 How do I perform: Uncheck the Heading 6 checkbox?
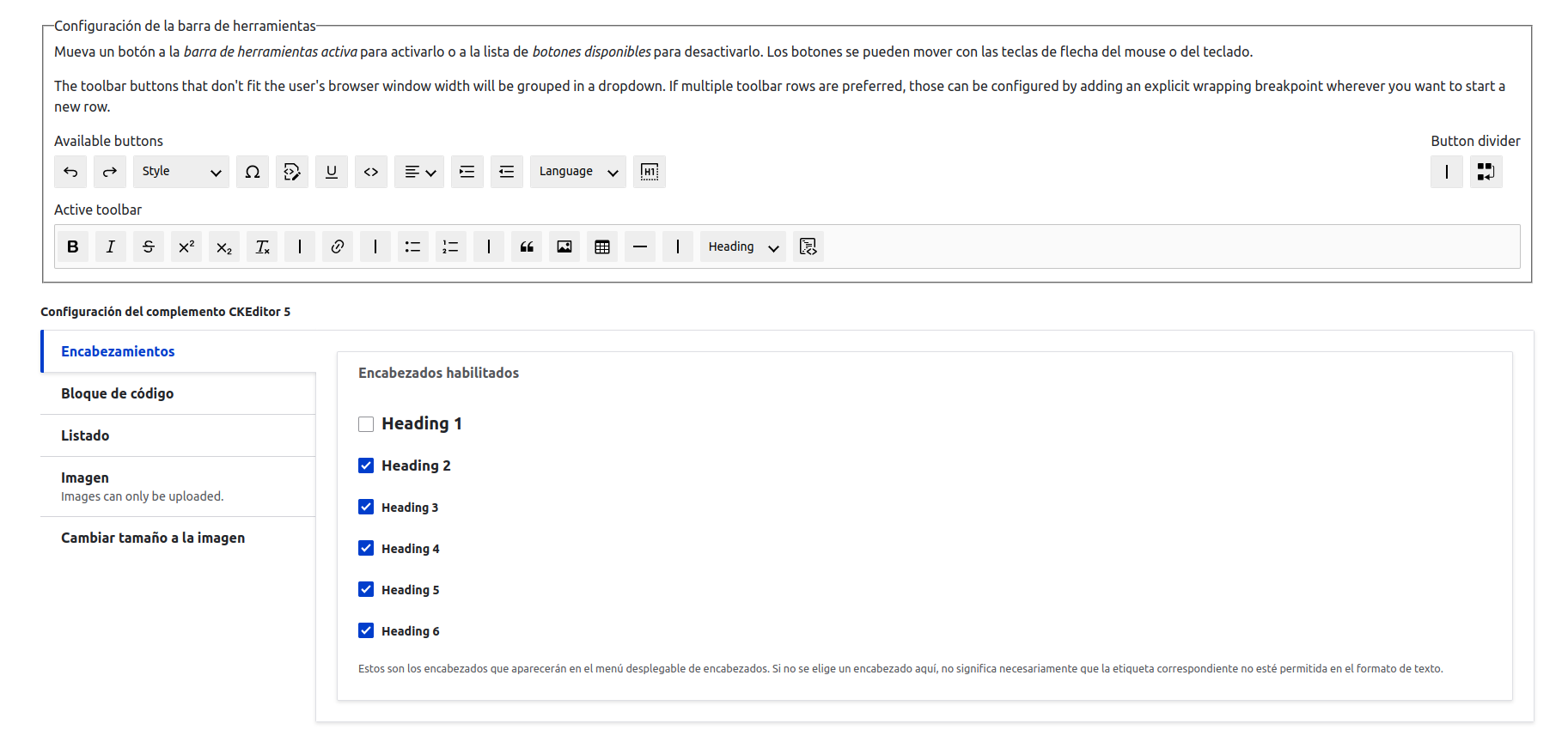pos(366,630)
